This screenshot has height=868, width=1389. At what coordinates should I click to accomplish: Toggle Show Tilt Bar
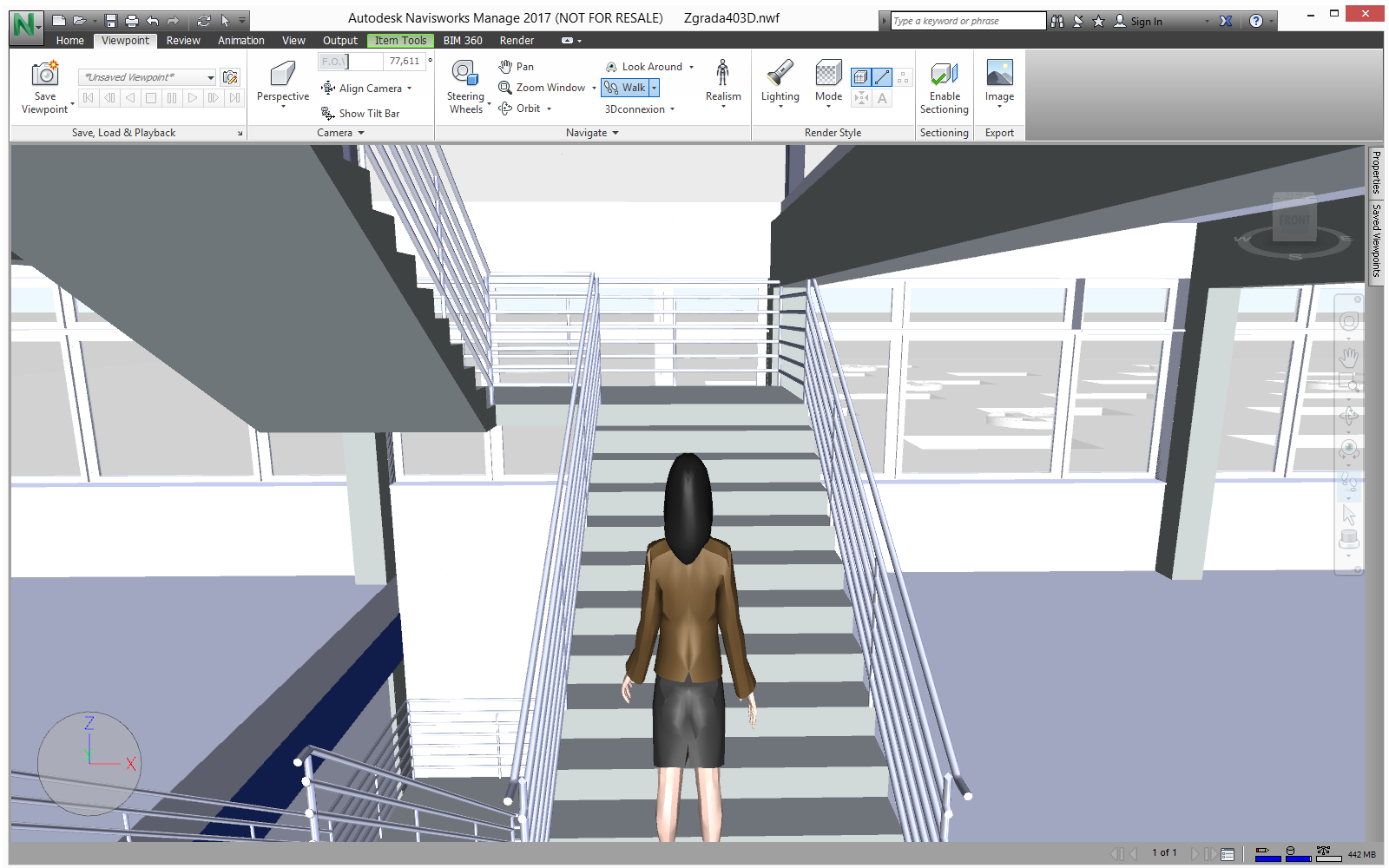pyautogui.click(x=361, y=114)
